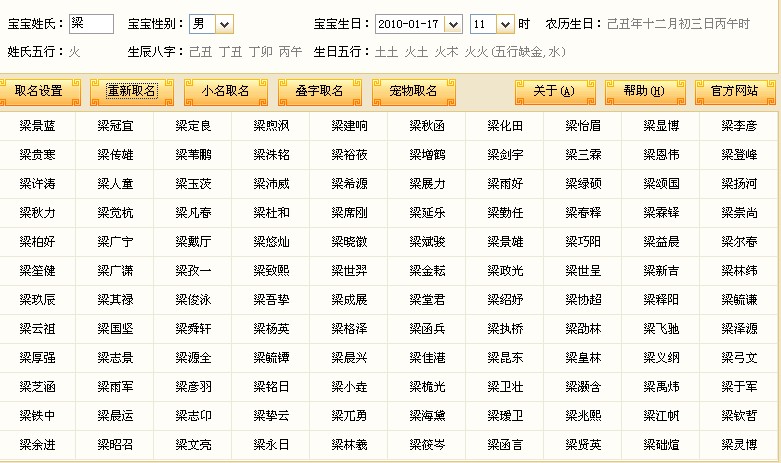Select the name 梁芝涵
This screenshot has height=463, width=781.
37,387
